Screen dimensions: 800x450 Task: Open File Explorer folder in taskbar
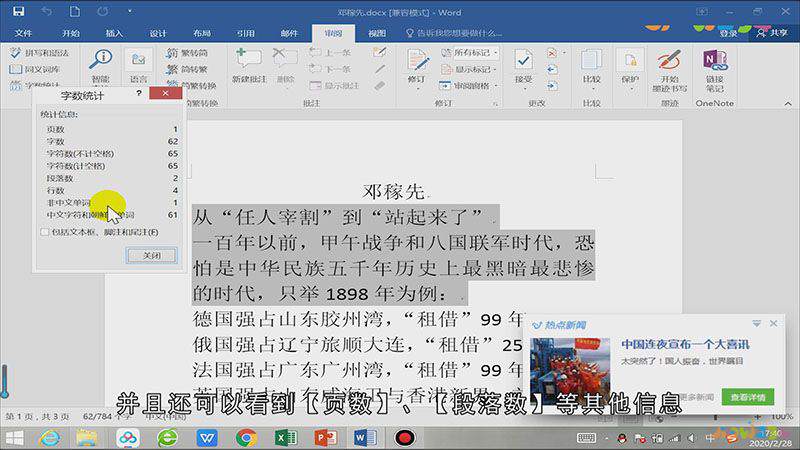[x=87, y=438]
